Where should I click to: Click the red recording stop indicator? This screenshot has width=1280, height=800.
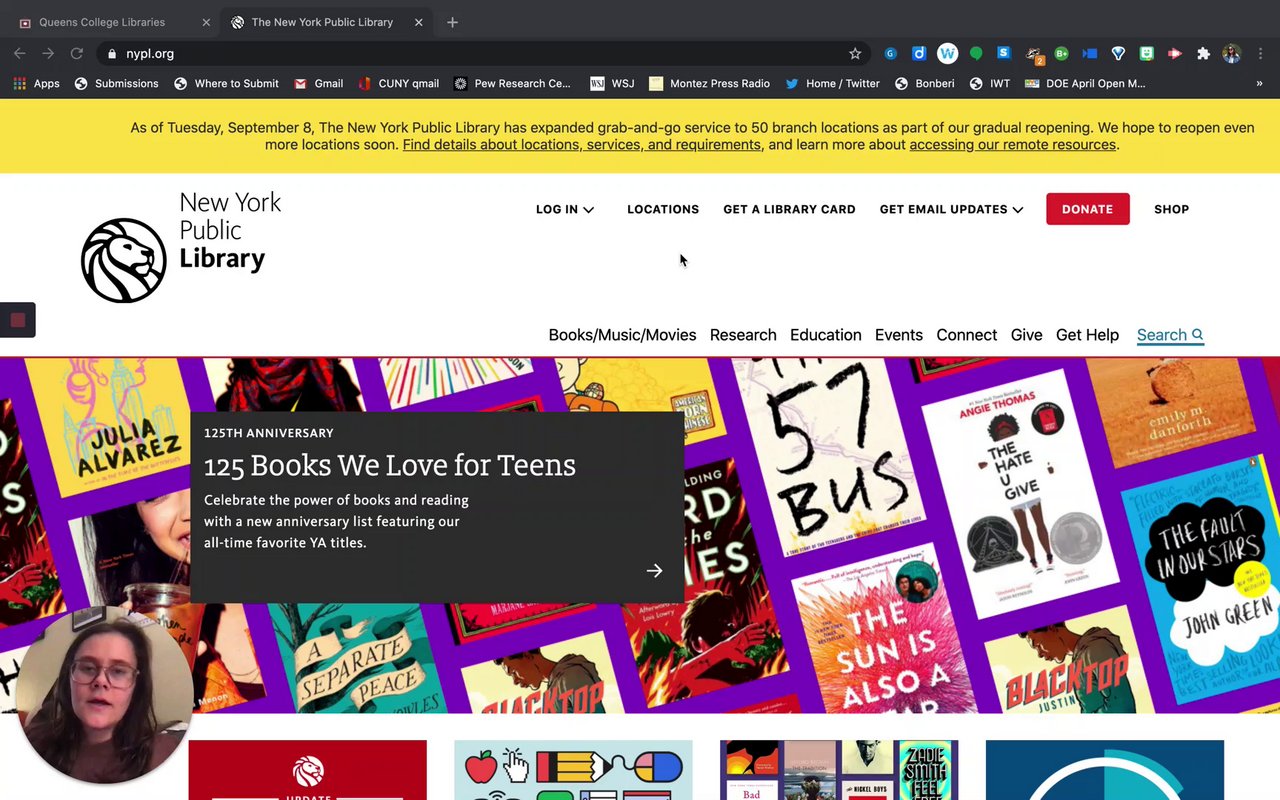point(17,320)
